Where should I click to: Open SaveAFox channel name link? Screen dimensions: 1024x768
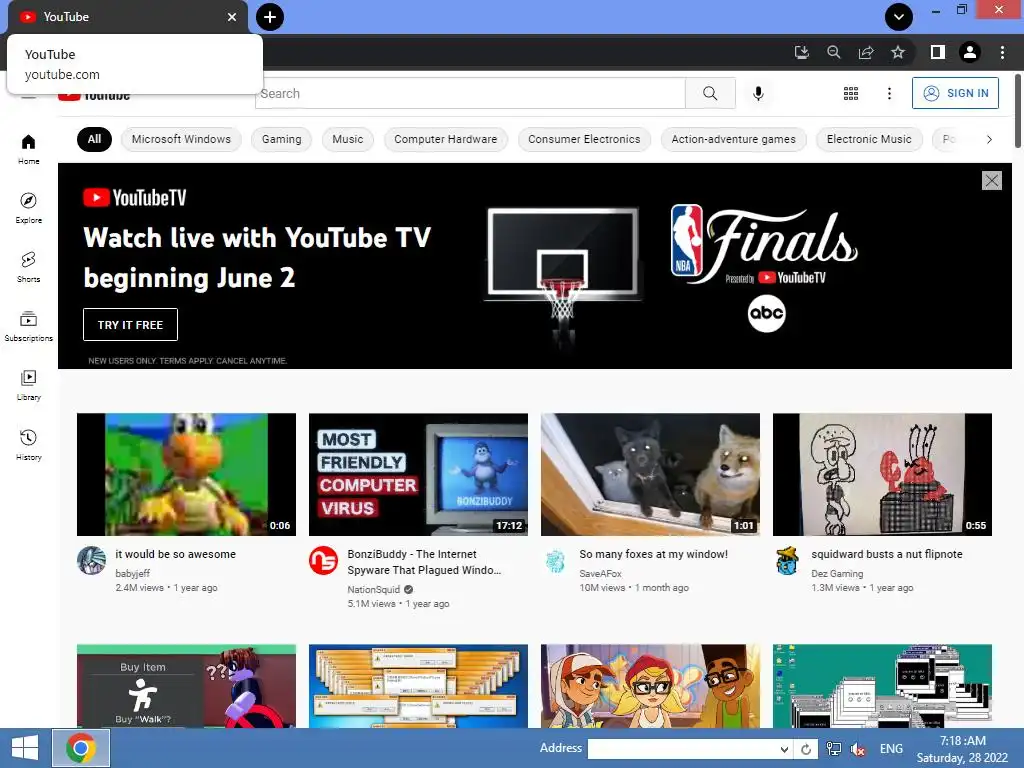coord(600,573)
